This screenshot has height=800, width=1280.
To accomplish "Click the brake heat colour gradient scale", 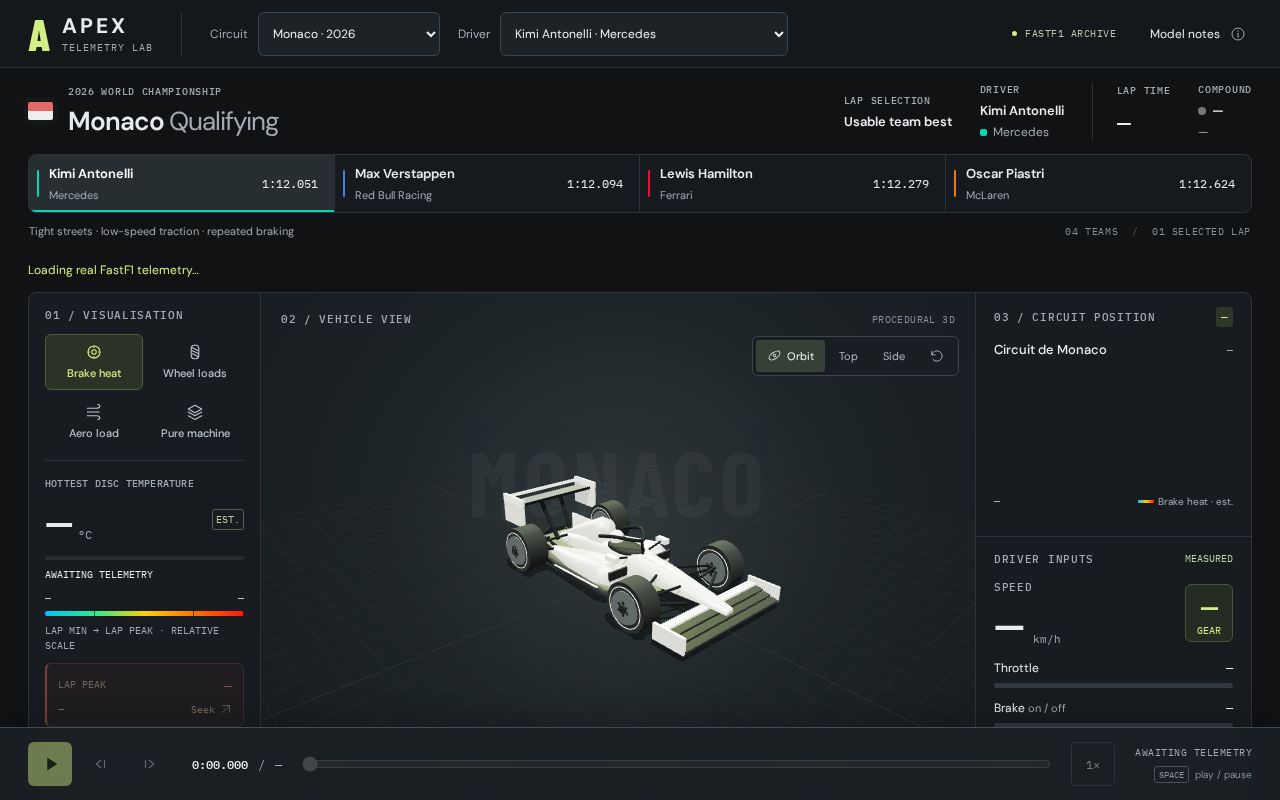I will (x=144, y=613).
